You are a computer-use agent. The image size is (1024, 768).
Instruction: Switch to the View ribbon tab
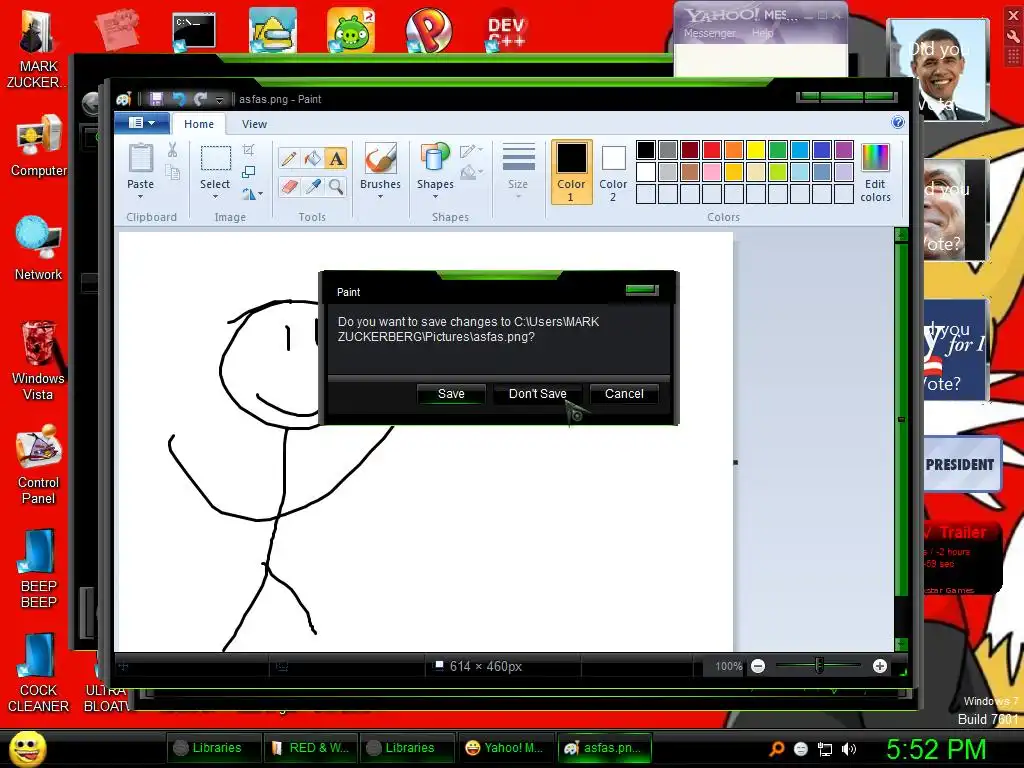(254, 124)
